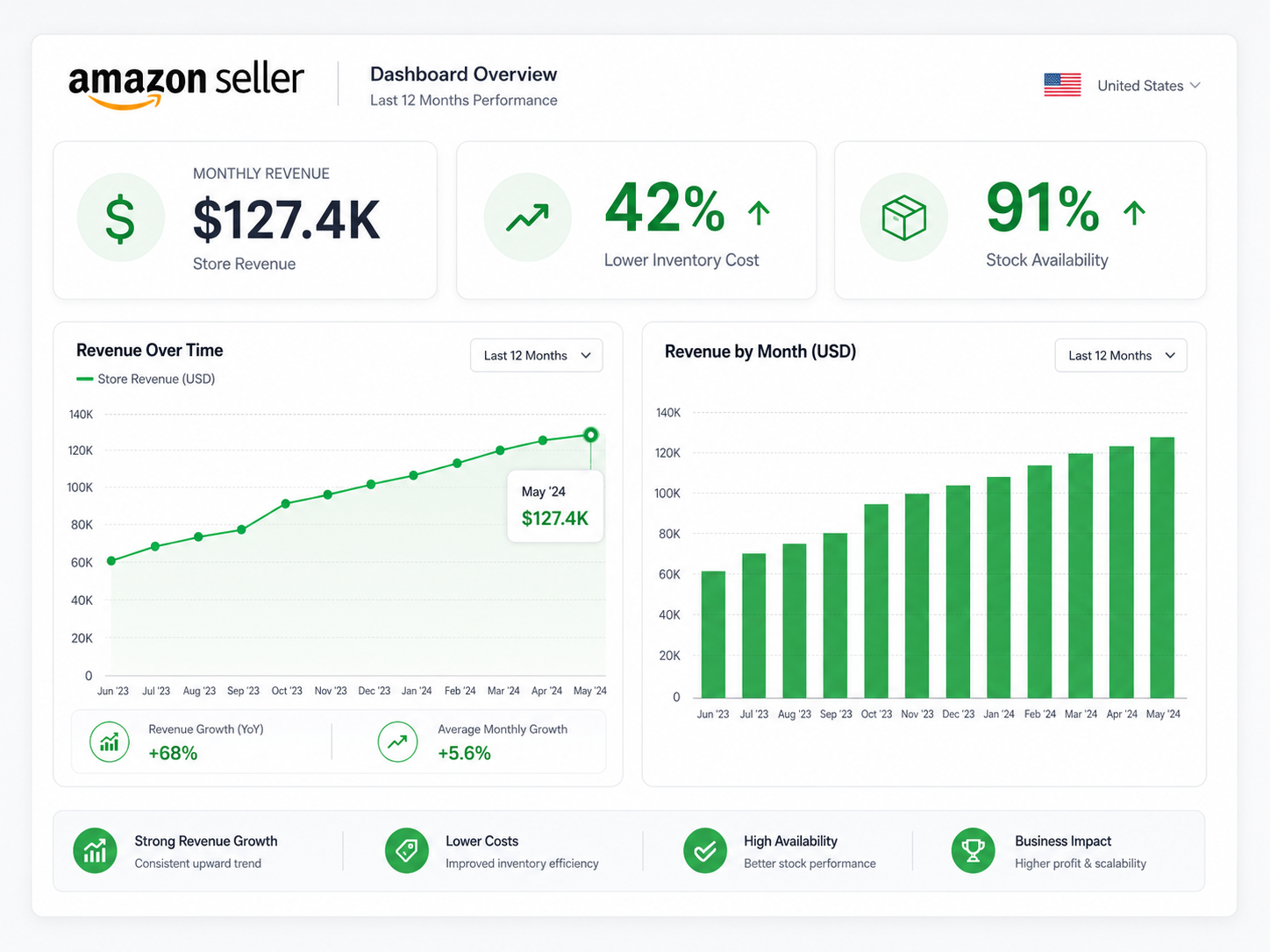Click the Jan '24 line chart data point
Image resolution: width=1270 pixels, height=952 pixels.
414,475
